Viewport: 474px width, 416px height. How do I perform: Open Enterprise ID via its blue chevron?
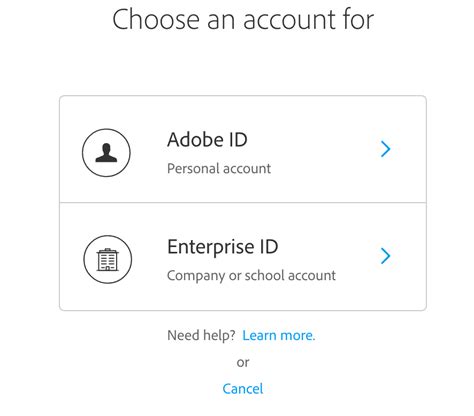[385, 256]
